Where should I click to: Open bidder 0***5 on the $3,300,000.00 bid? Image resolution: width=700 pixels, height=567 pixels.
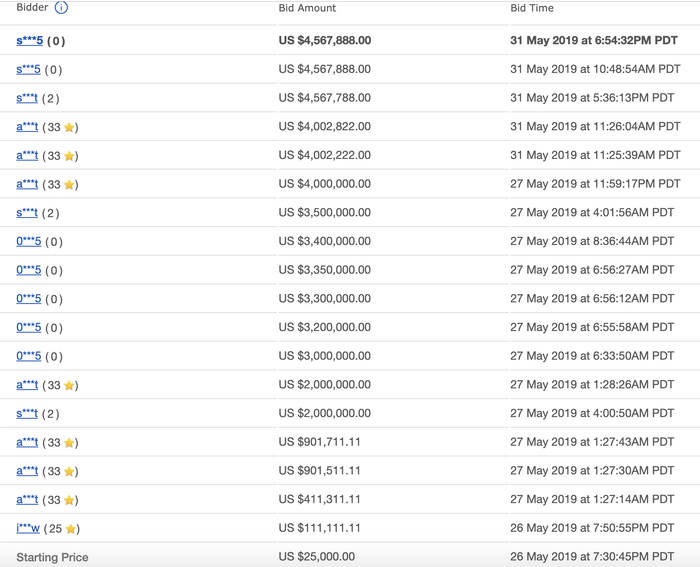[x=28, y=299]
